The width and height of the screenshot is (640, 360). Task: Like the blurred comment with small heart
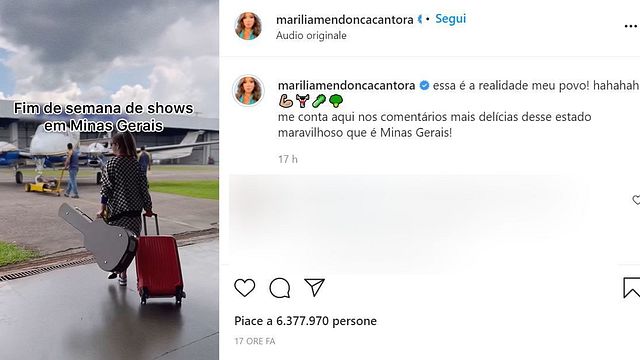click(x=636, y=200)
